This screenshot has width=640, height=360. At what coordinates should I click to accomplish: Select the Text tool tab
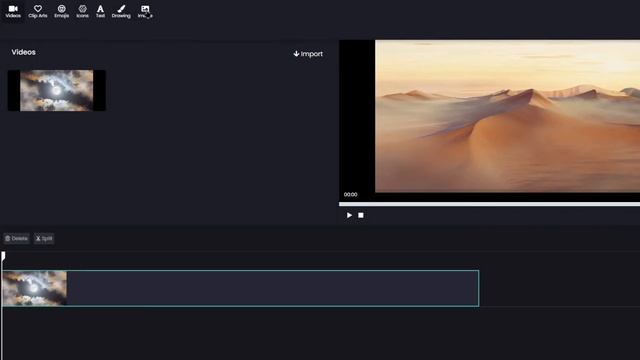(x=100, y=11)
